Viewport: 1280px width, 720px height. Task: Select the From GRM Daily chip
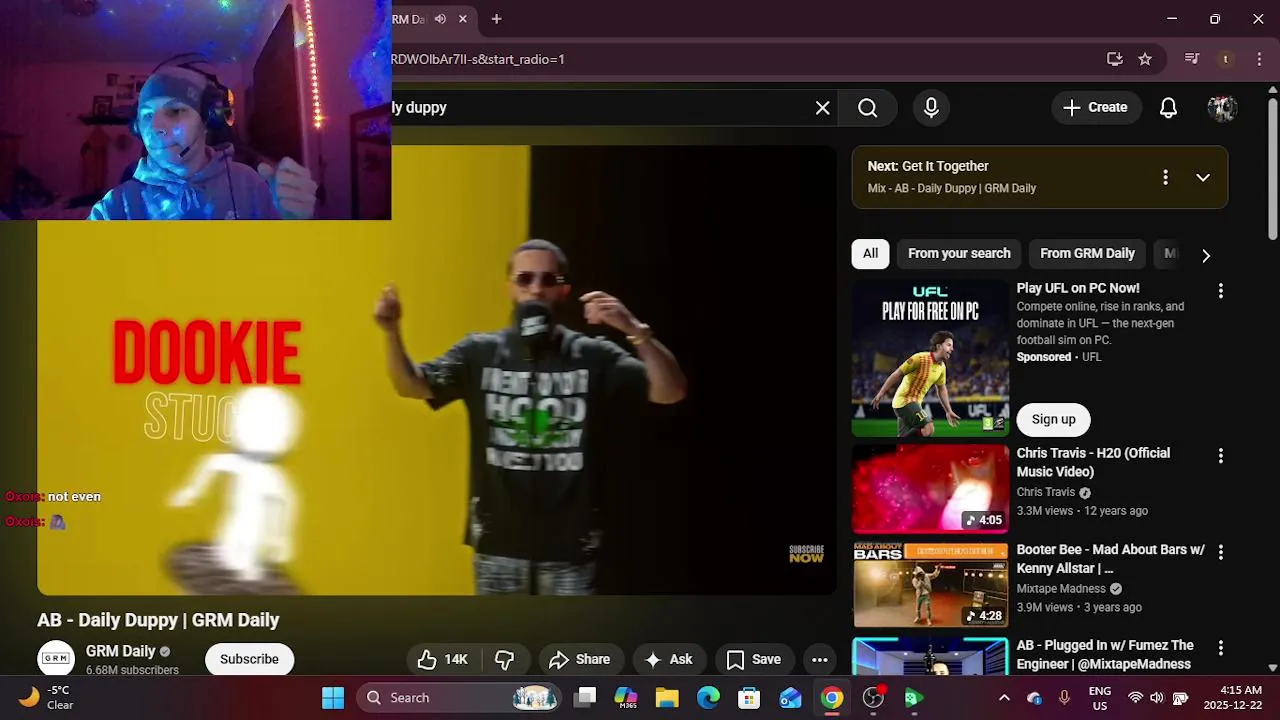coord(1087,254)
